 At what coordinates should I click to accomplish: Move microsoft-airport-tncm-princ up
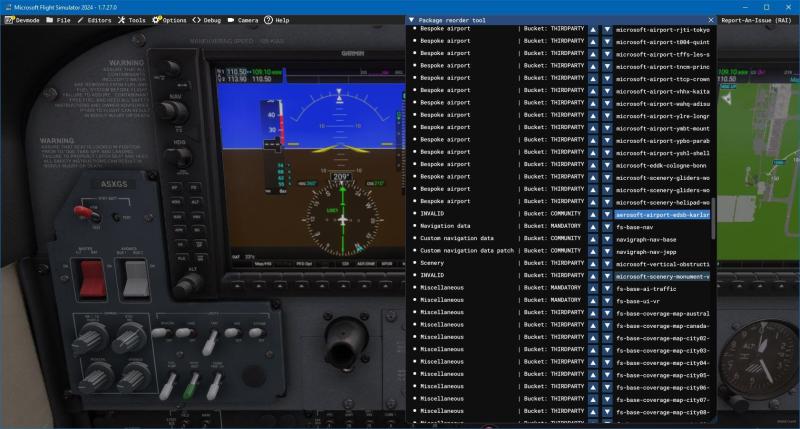(x=593, y=67)
